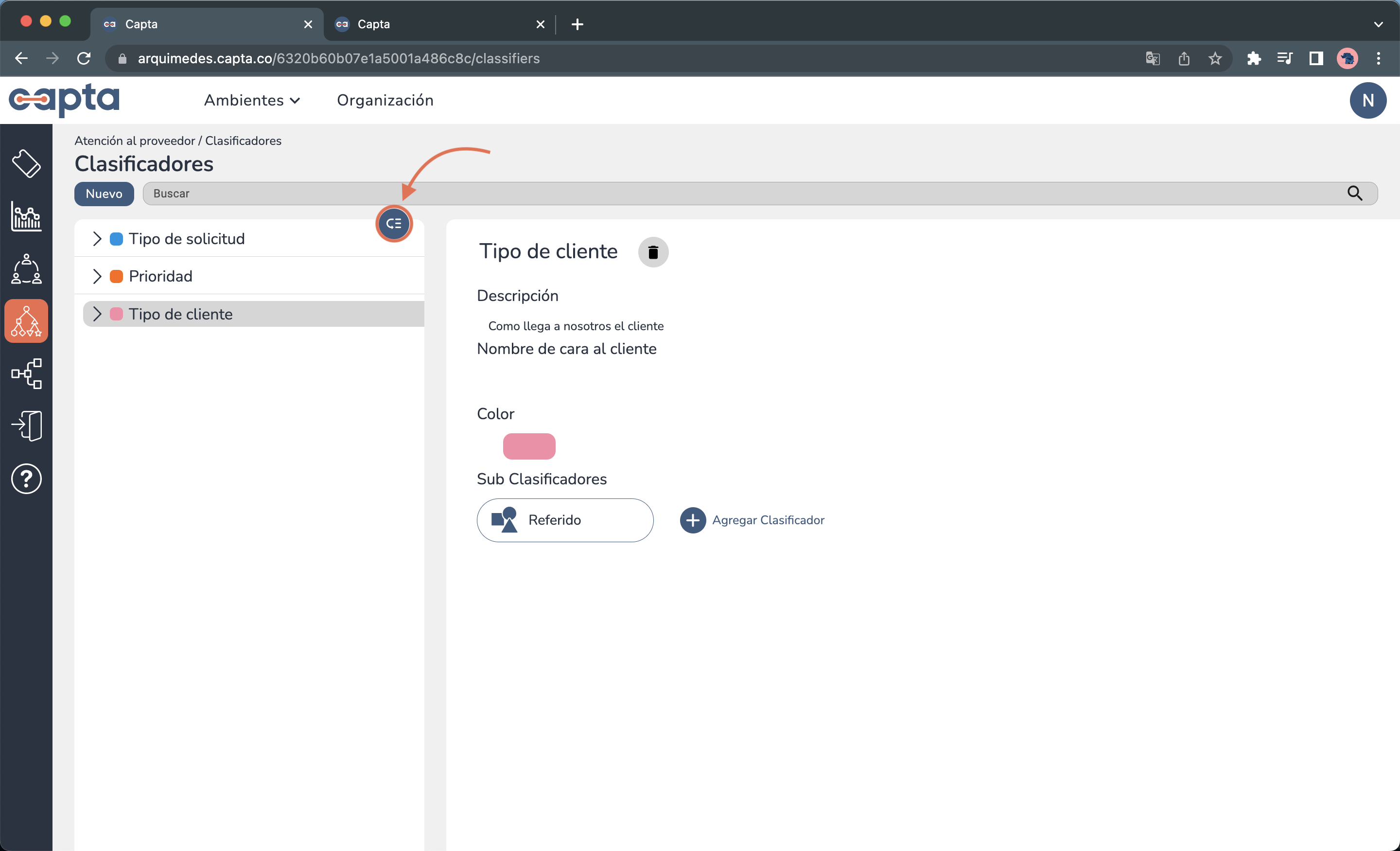
Task: Open the Referido sub classifier
Action: pyautogui.click(x=565, y=520)
